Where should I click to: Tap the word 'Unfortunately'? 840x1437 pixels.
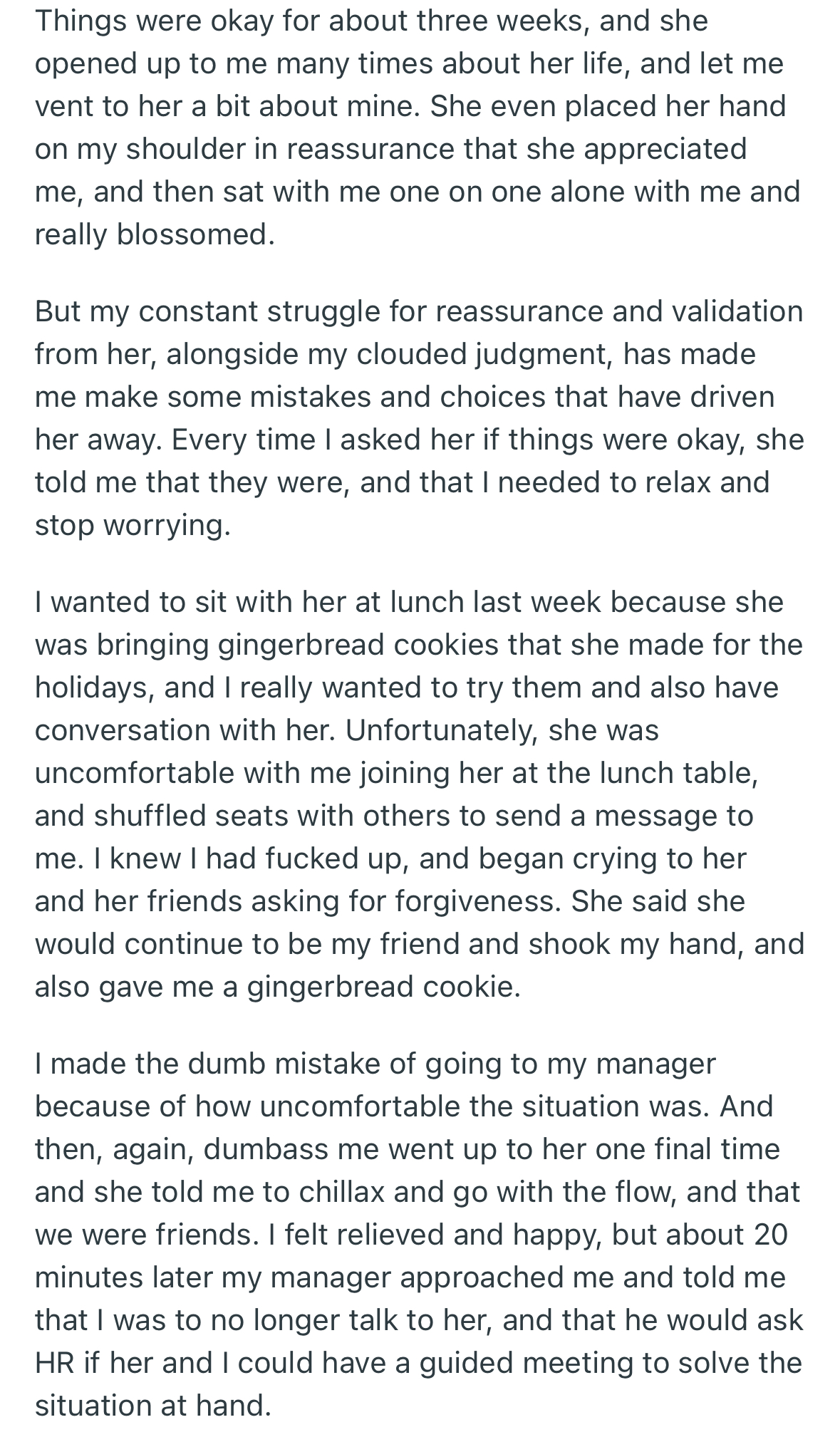441,731
